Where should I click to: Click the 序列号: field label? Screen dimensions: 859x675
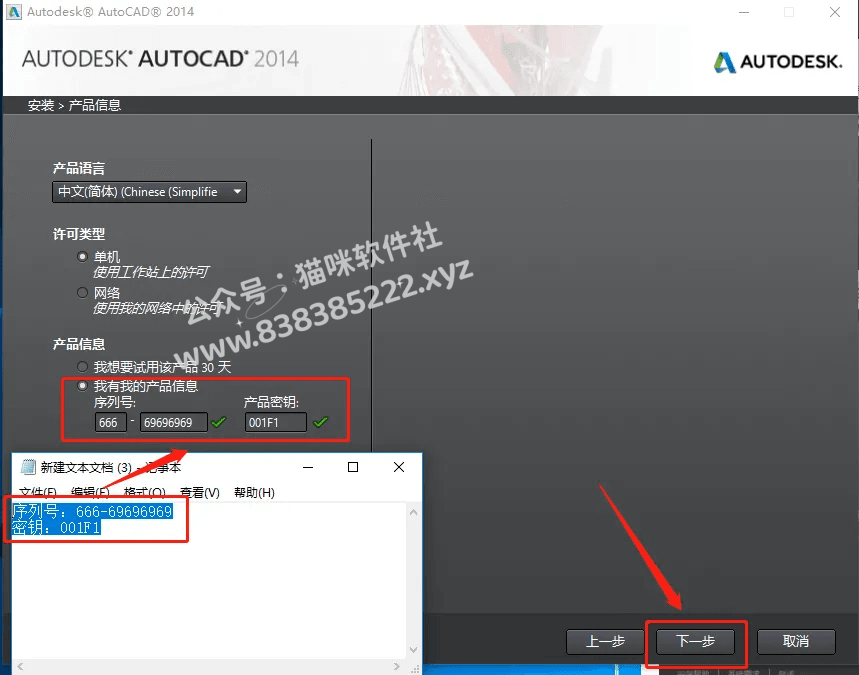pyautogui.click(x=115, y=403)
